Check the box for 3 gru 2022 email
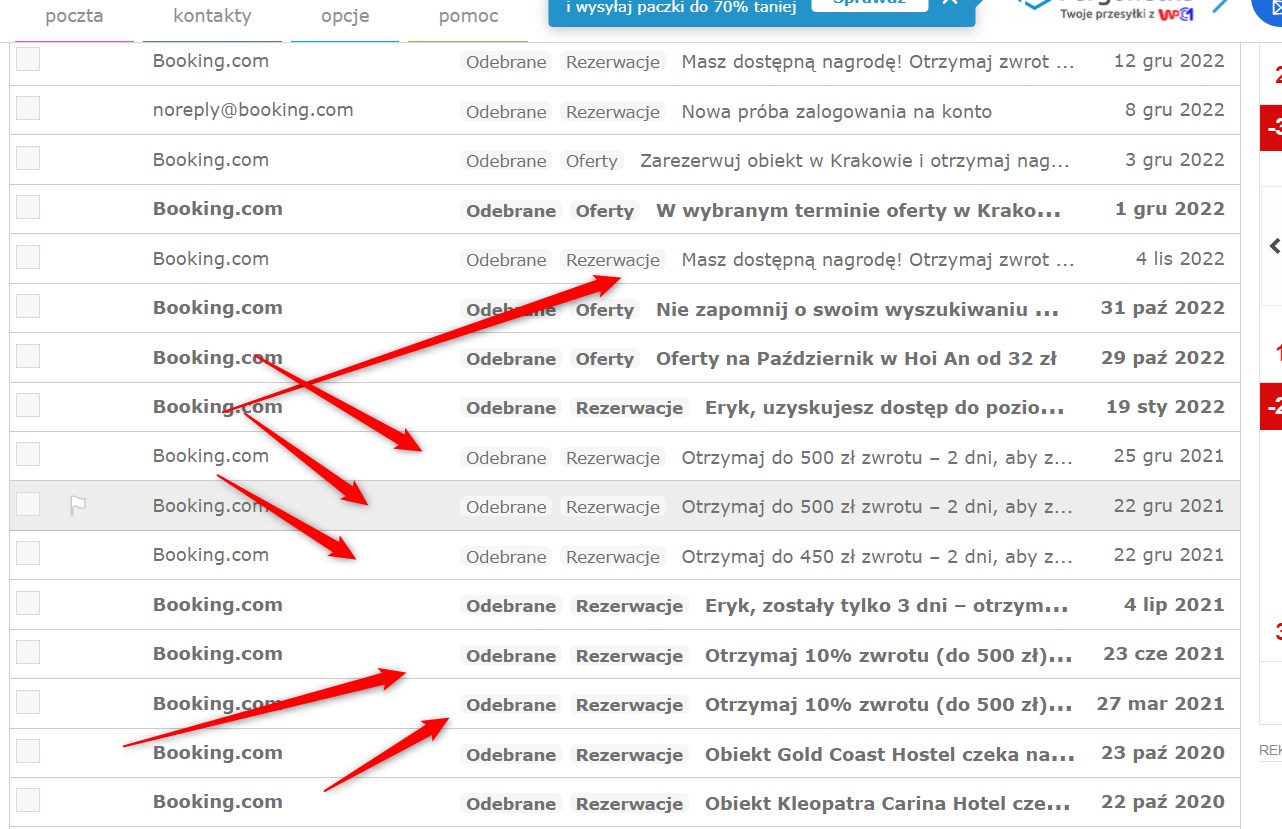The height and width of the screenshot is (829, 1282). click(x=28, y=158)
